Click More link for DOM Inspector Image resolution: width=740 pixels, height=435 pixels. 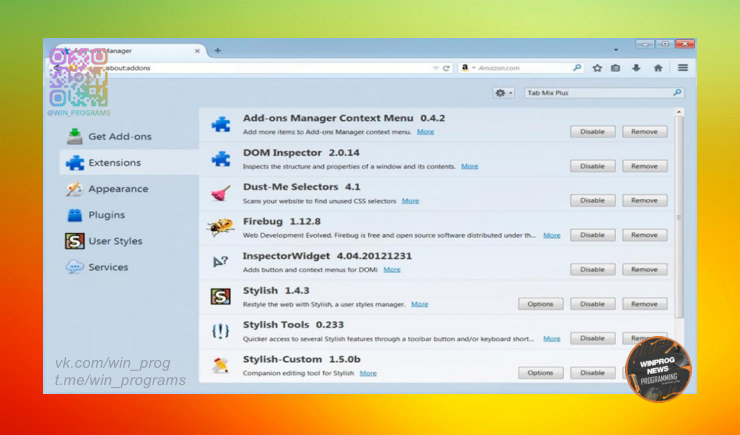point(470,166)
